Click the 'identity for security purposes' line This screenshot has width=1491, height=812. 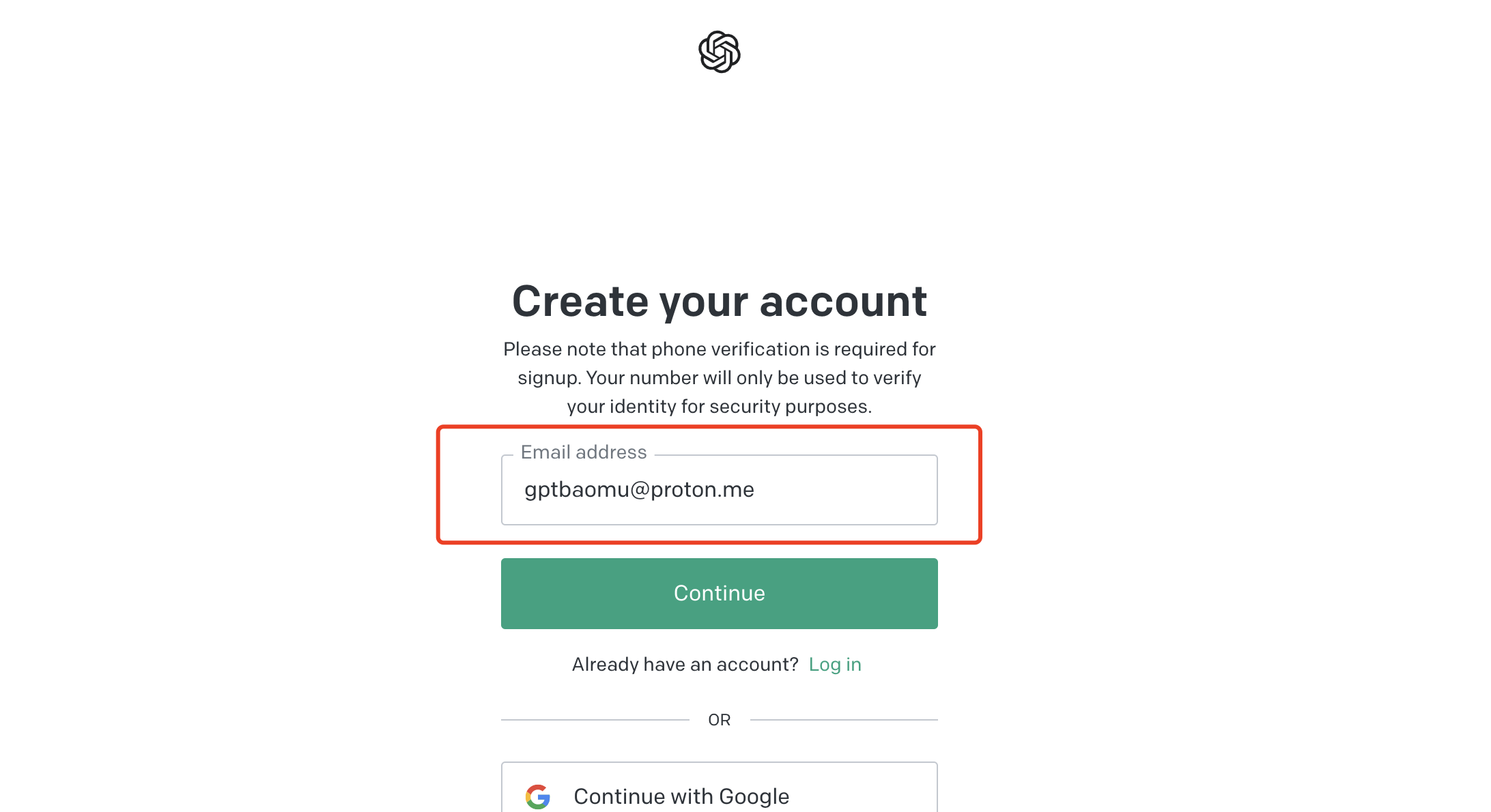tap(720, 407)
